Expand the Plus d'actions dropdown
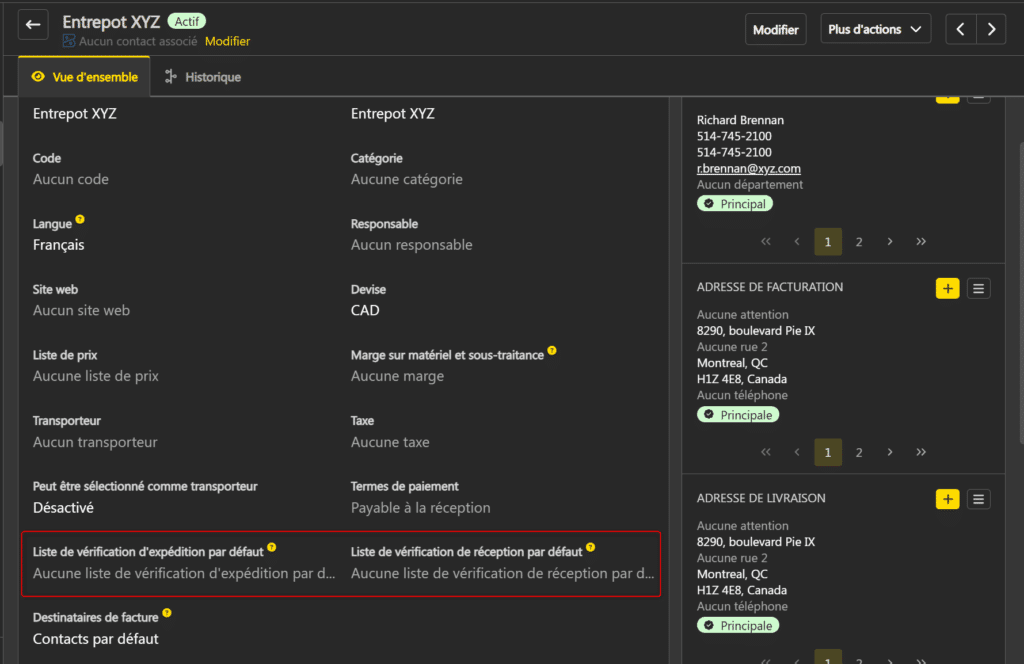Image resolution: width=1024 pixels, height=664 pixels. [875, 30]
